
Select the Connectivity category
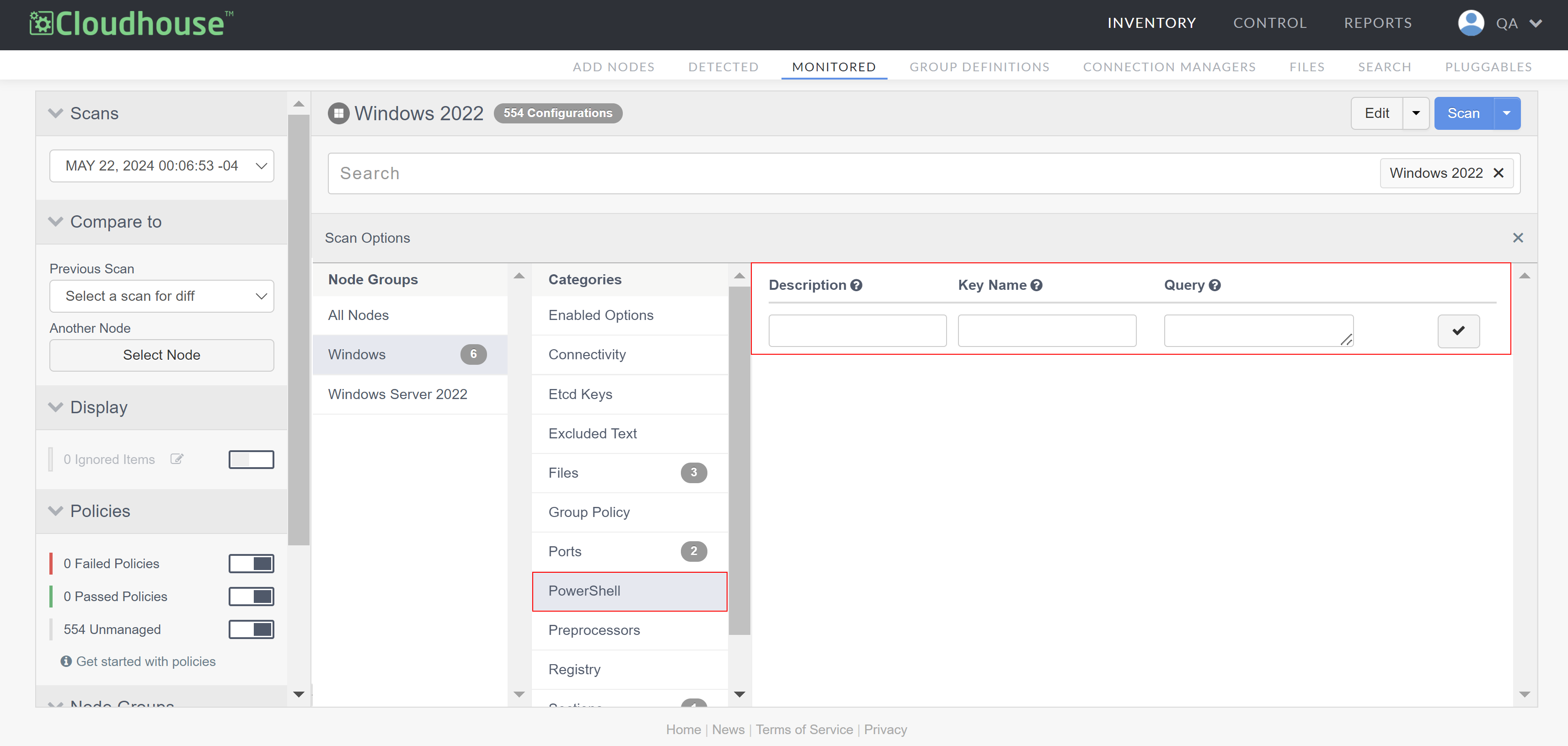pos(630,355)
